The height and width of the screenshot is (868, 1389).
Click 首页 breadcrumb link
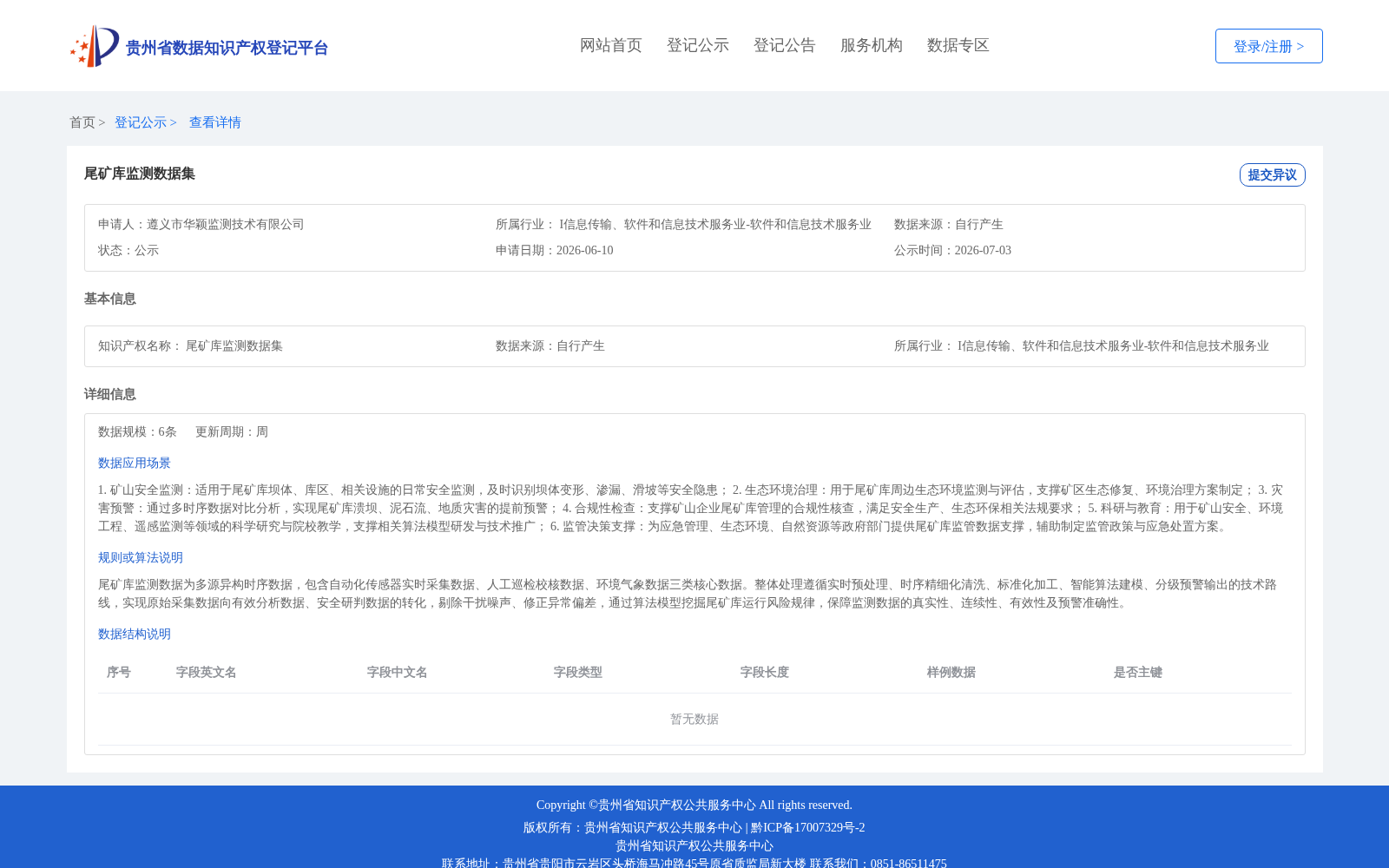click(x=82, y=122)
